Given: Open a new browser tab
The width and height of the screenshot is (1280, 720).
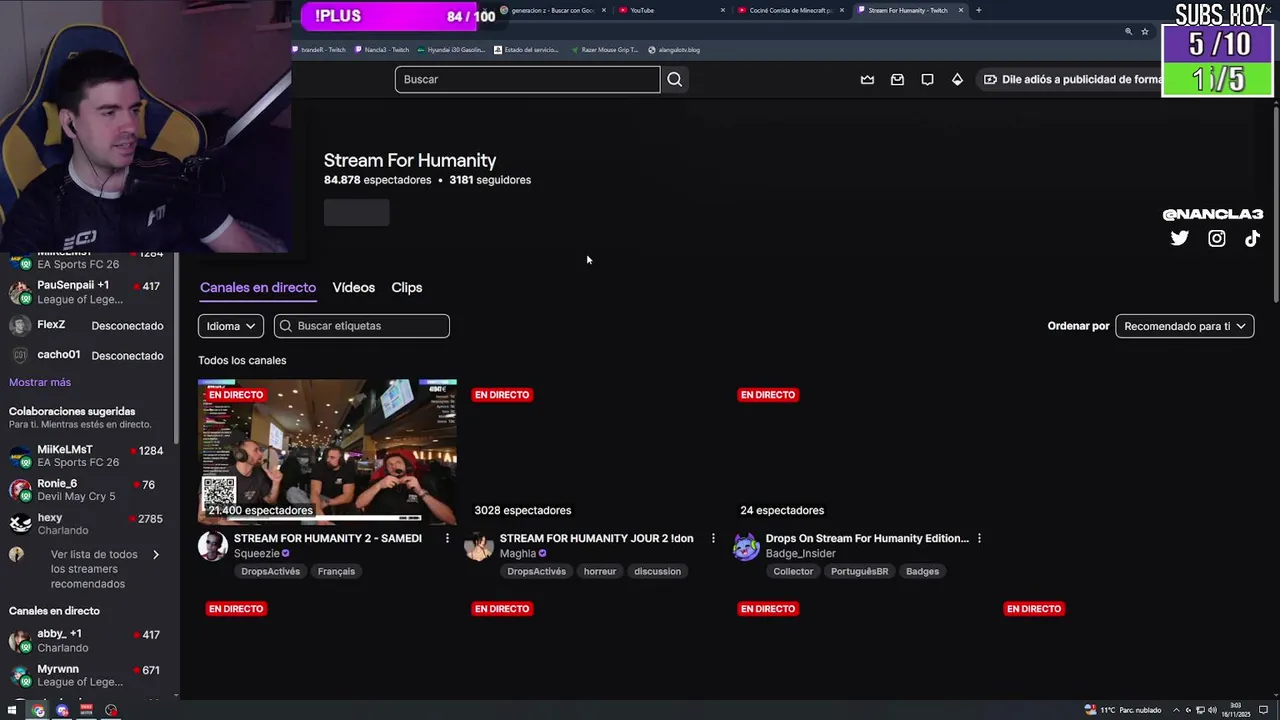Looking at the screenshot, I should click(x=978, y=10).
